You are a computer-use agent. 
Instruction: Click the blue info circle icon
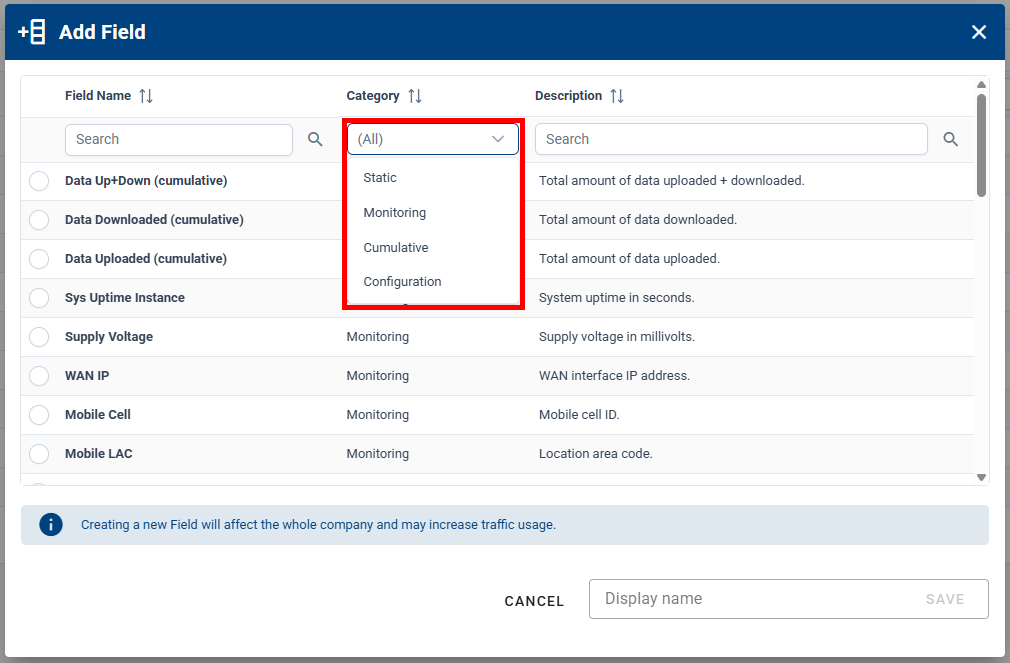click(x=51, y=524)
